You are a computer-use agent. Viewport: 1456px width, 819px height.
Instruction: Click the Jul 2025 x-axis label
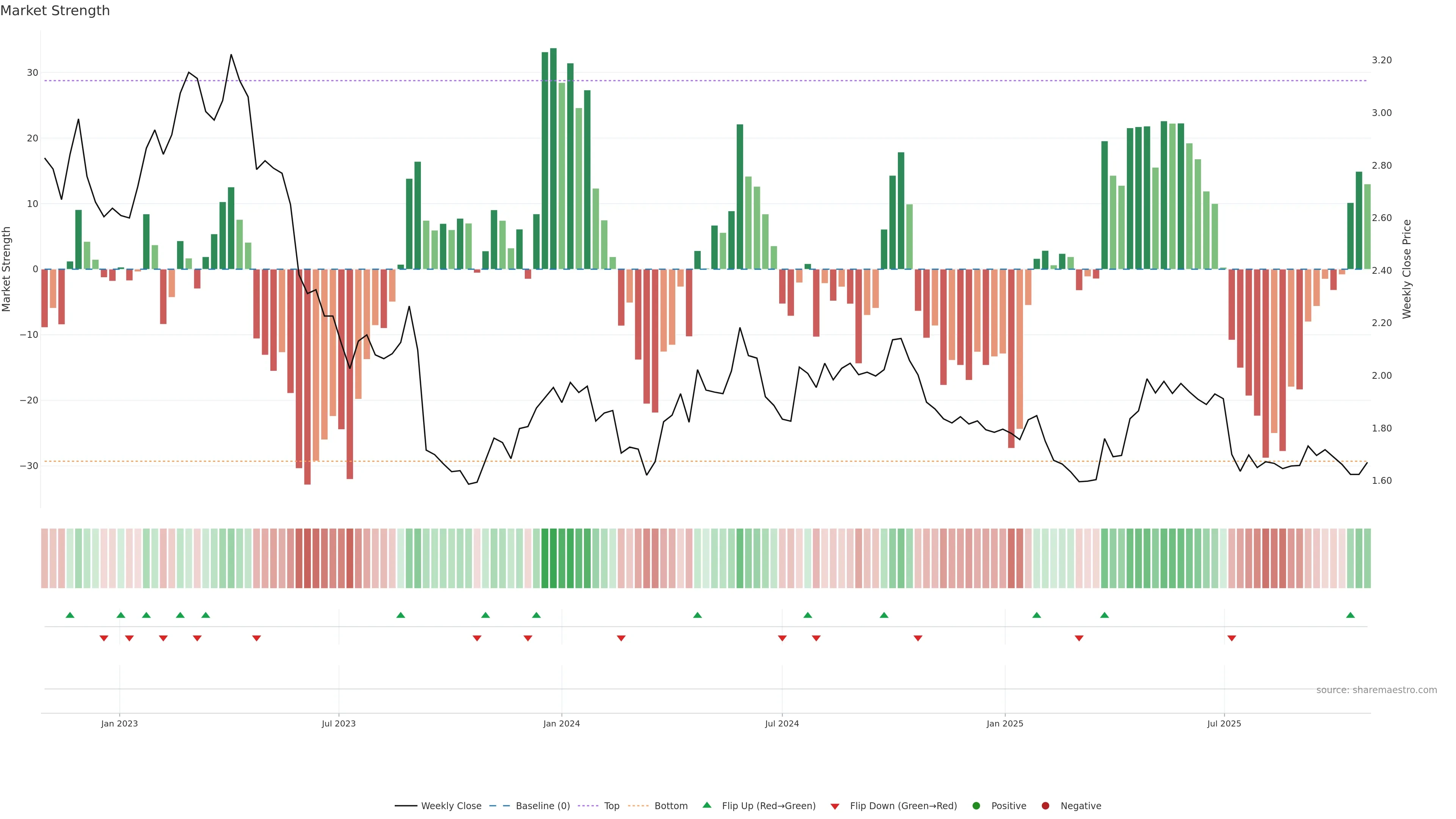pyautogui.click(x=1224, y=723)
